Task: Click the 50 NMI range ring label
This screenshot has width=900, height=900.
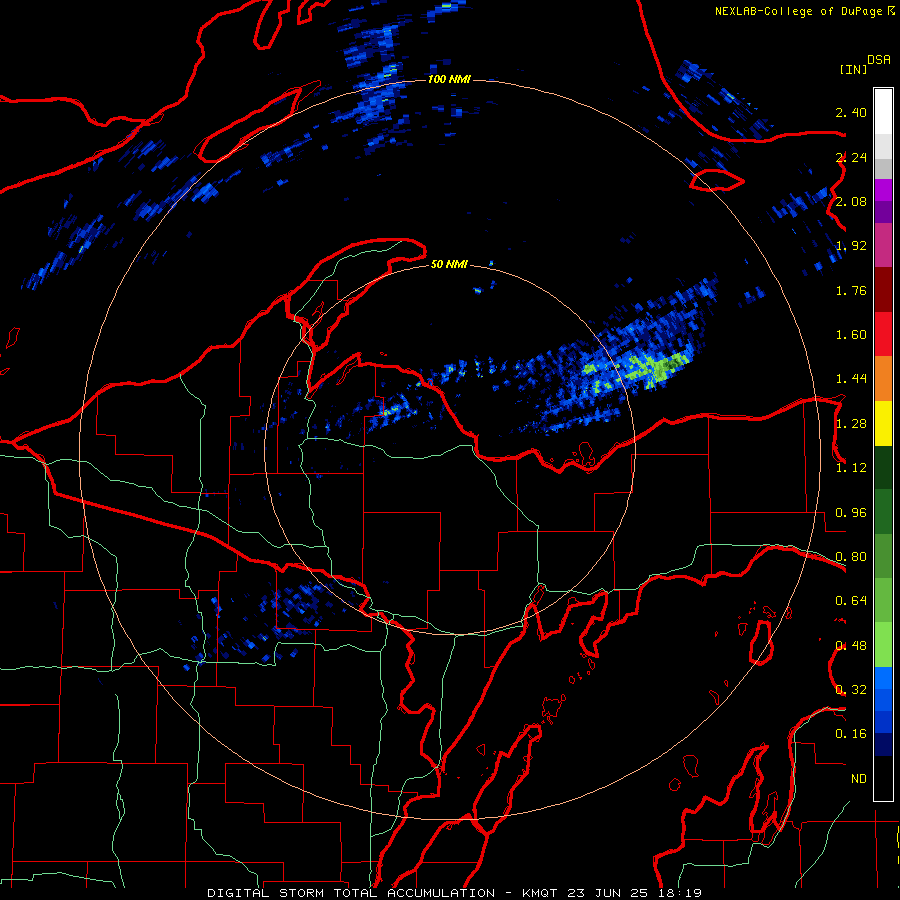Action: coord(449,264)
